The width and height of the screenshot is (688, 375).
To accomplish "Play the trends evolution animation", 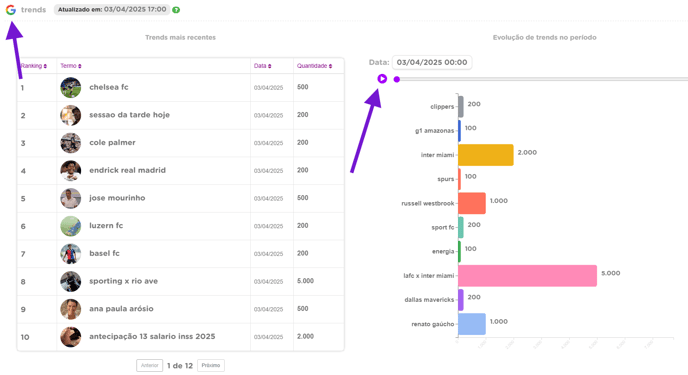I will click(x=382, y=79).
